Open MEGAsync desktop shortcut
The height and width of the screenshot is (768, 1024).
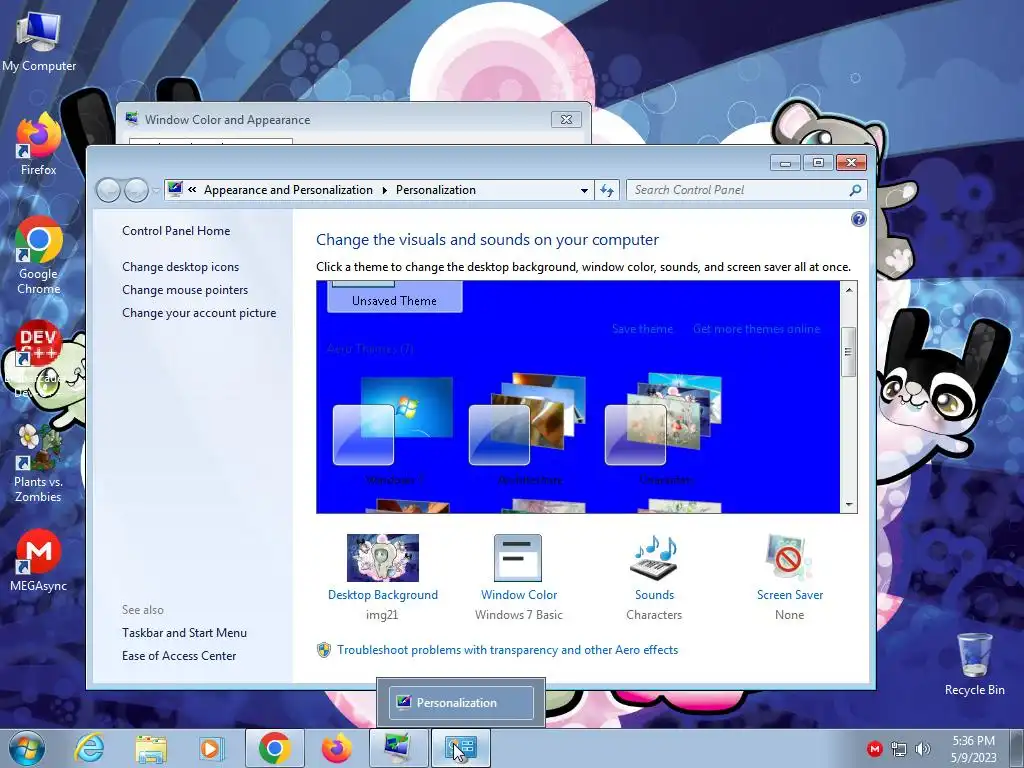pos(38,560)
